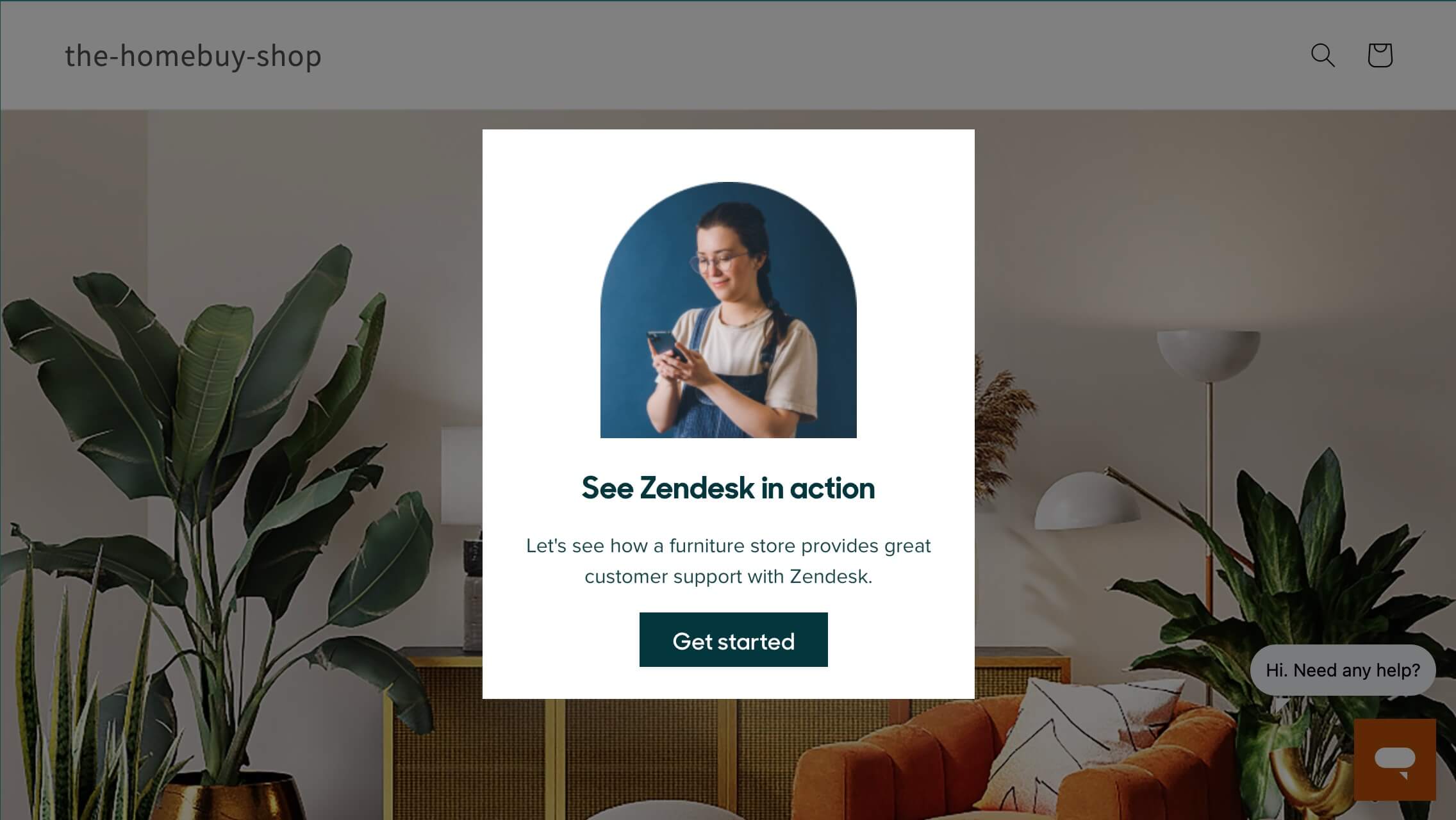The image size is (1456, 820).
Task: Open the orange chat launcher icon
Action: 1395,759
